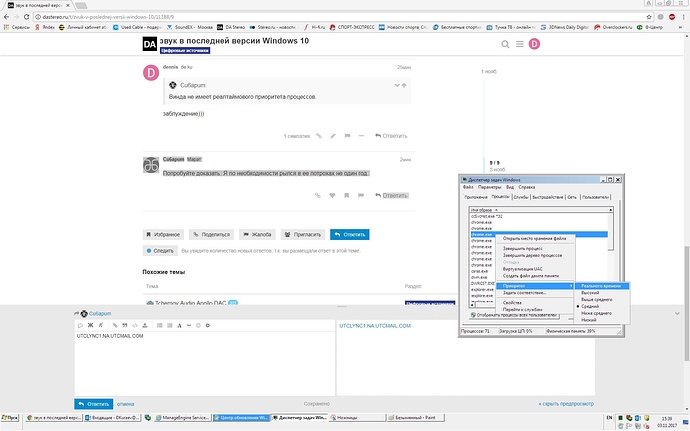Click in the reply text area
Image resolution: width=690 pixels, height=431 pixels.
coord(205,363)
